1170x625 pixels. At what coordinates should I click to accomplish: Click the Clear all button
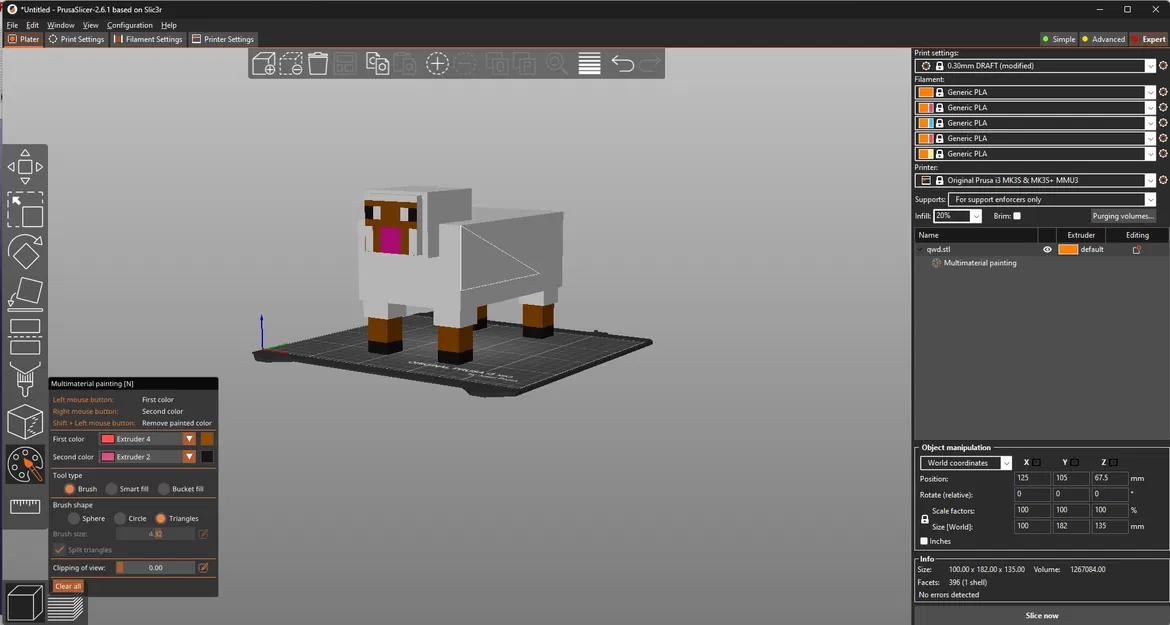click(66, 586)
